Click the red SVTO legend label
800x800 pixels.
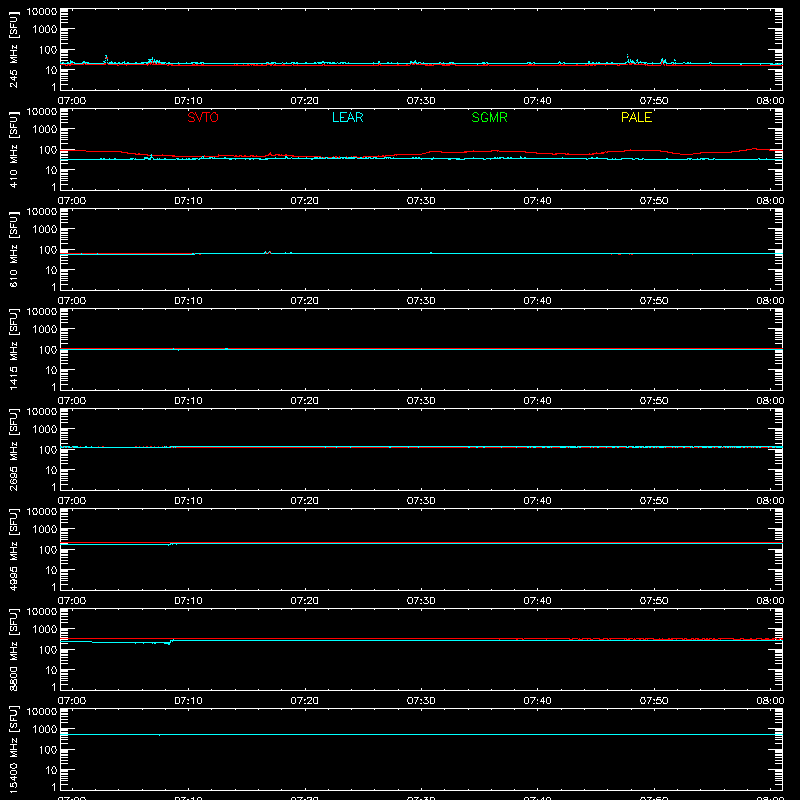[203, 117]
